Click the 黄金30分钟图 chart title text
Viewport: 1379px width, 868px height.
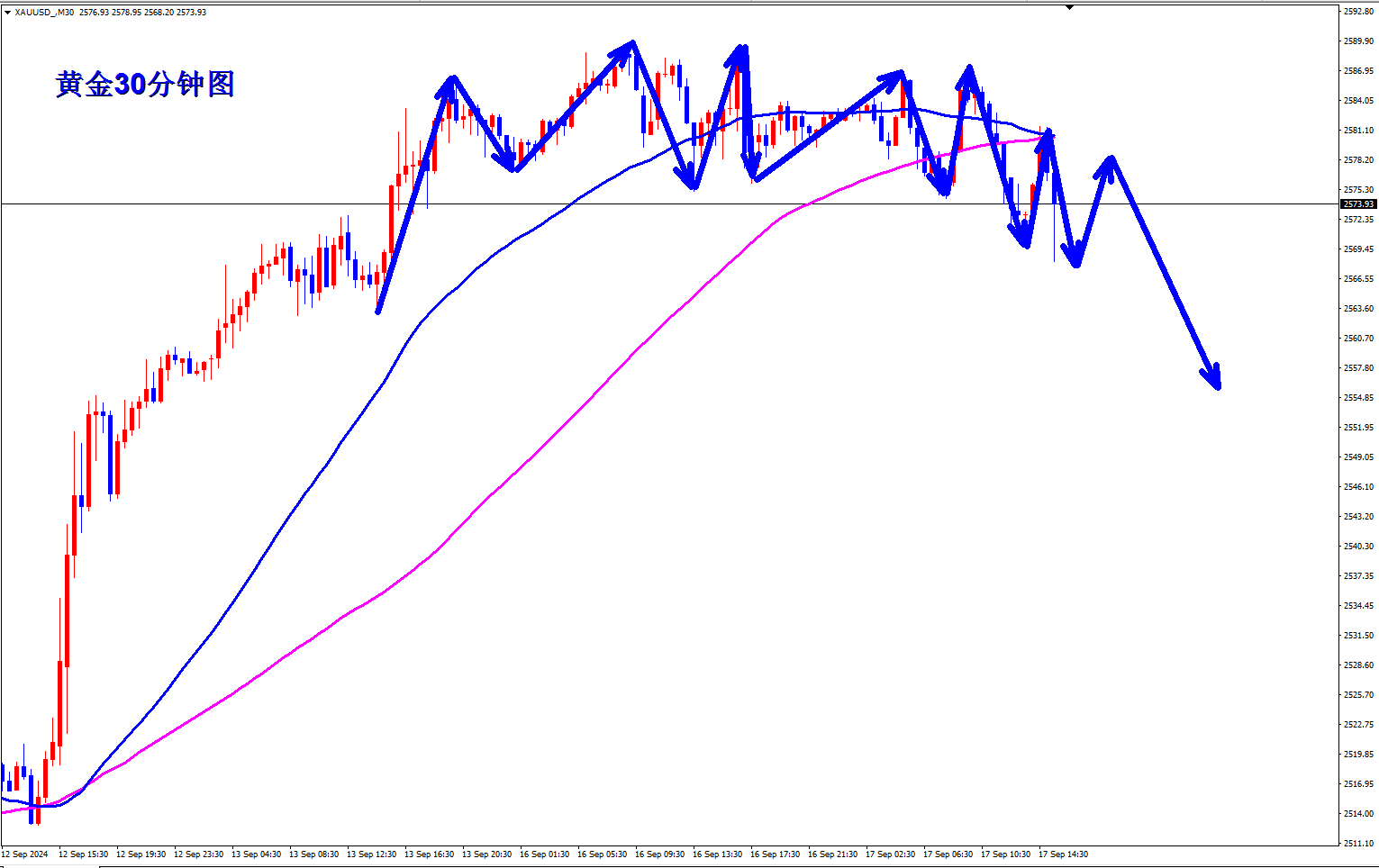click(145, 85)
